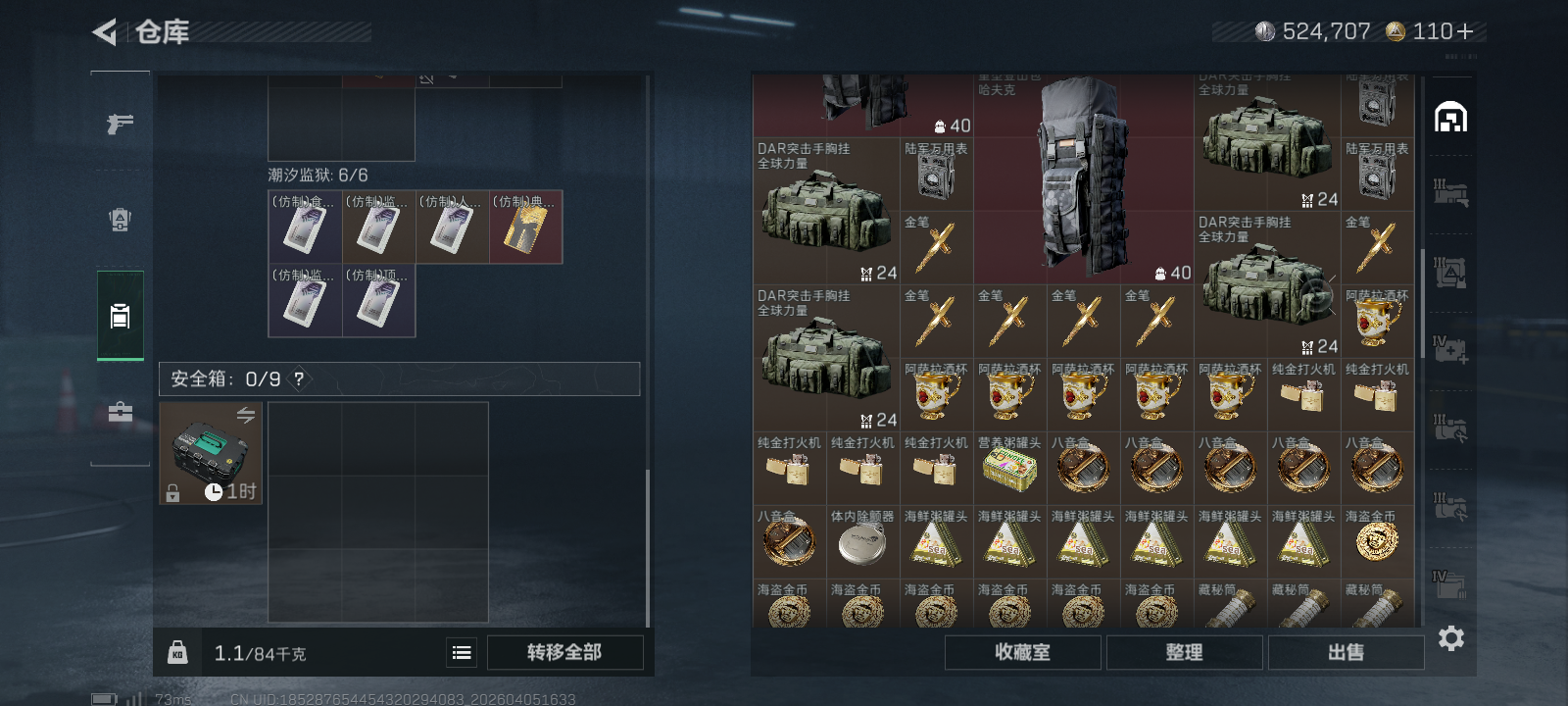Image resolution: width=1568 pixels, height=706 pixels.
Task: Tidy the inventory with the 整理 button
Action: point(1184,652)
